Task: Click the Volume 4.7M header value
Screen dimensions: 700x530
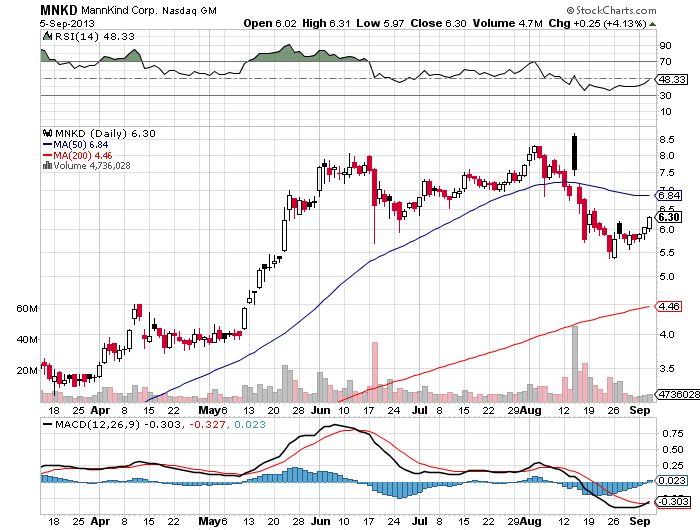Action: [508, 23]
